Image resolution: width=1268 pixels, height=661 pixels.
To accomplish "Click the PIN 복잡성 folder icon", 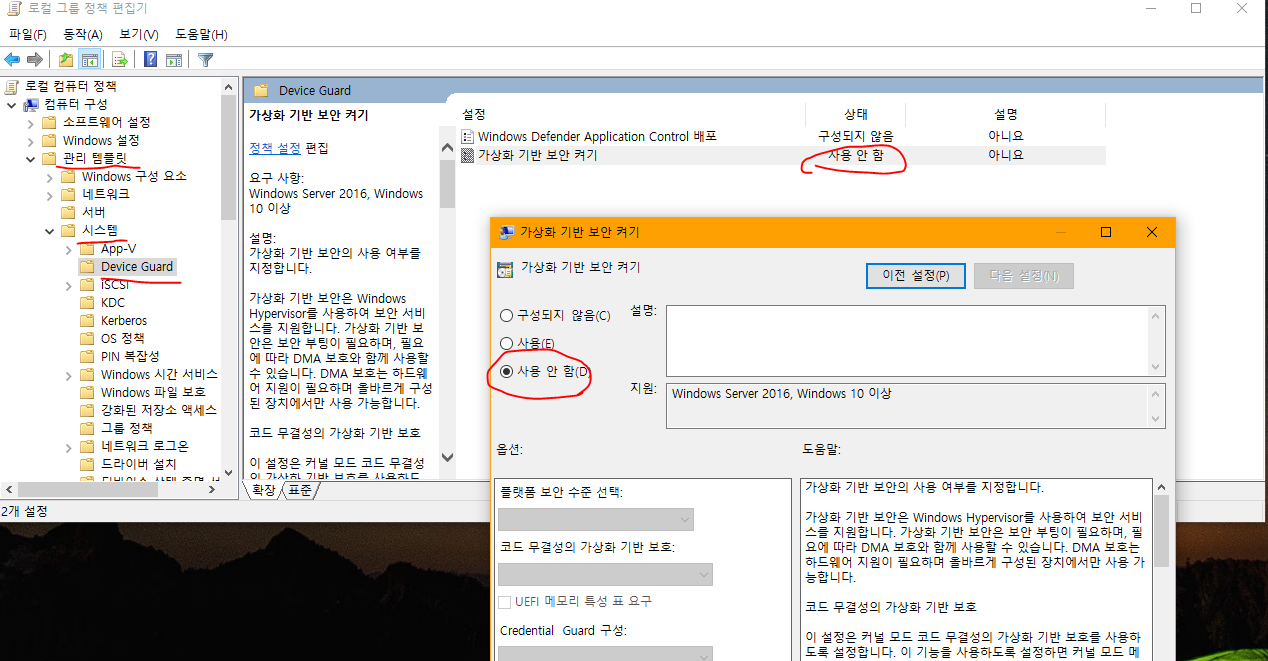I will [x=87, y=356].
